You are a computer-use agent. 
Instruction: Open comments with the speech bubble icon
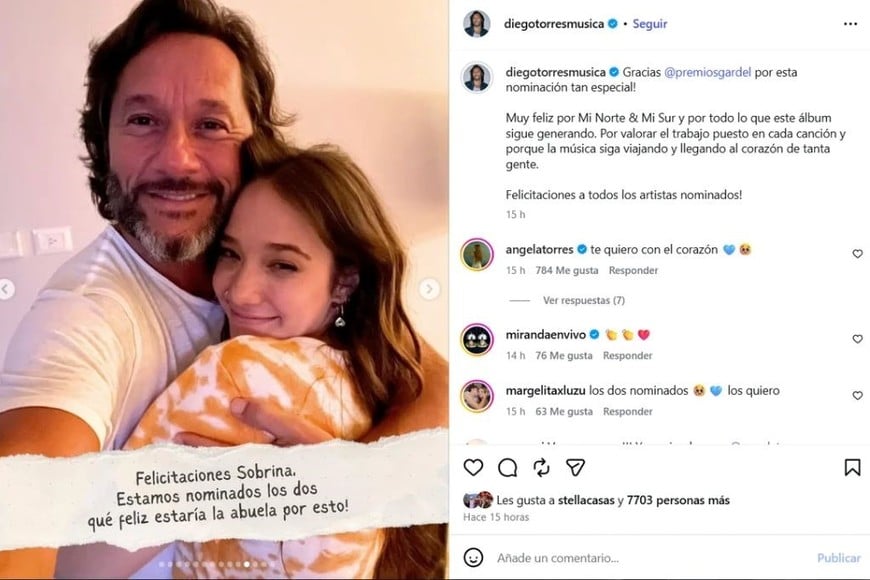point(507,467)
